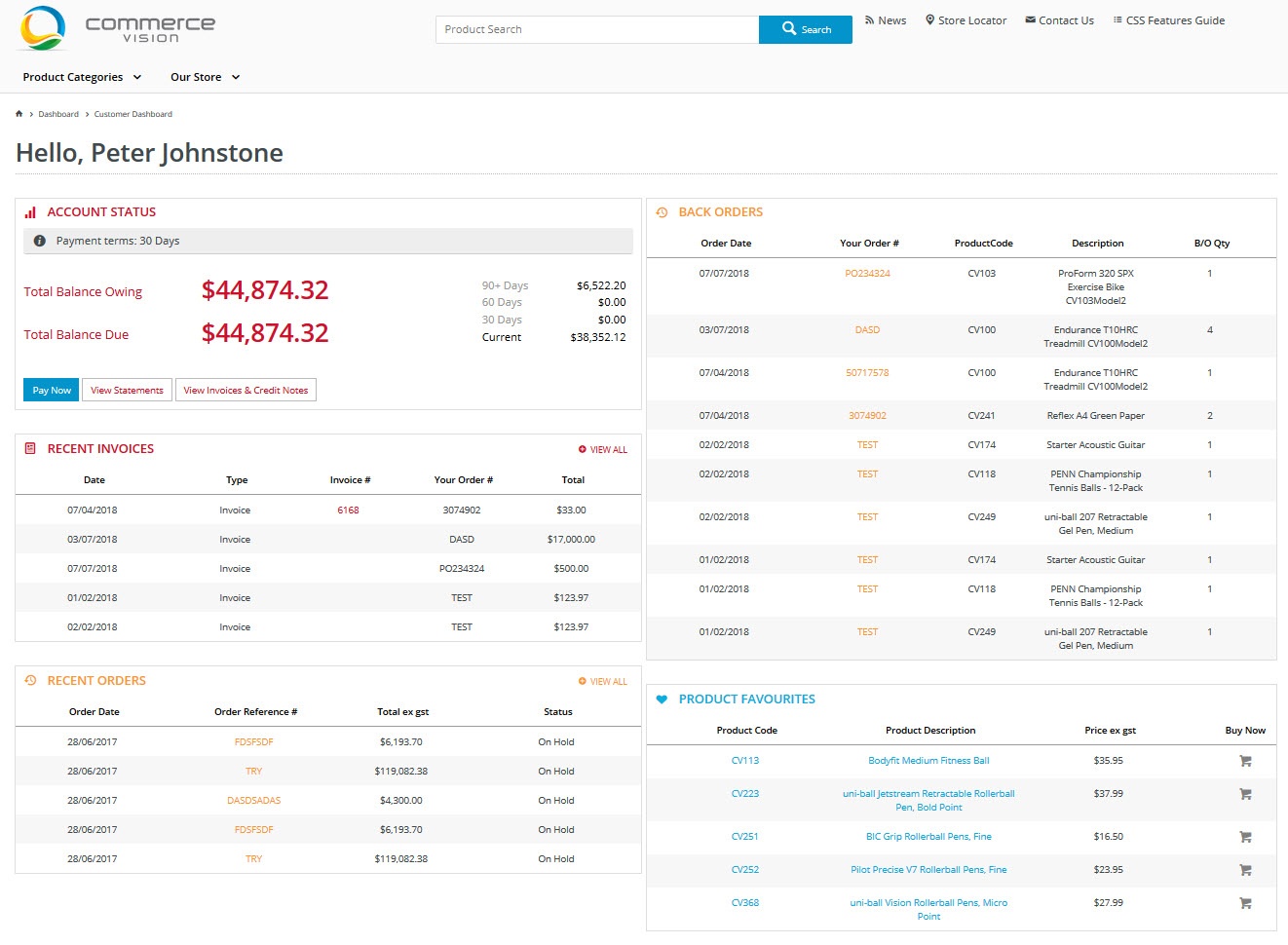Viewport: 1288px width, 945px height.
Task: Click the Account Status bar chart icon
Action: coord(29,211)
